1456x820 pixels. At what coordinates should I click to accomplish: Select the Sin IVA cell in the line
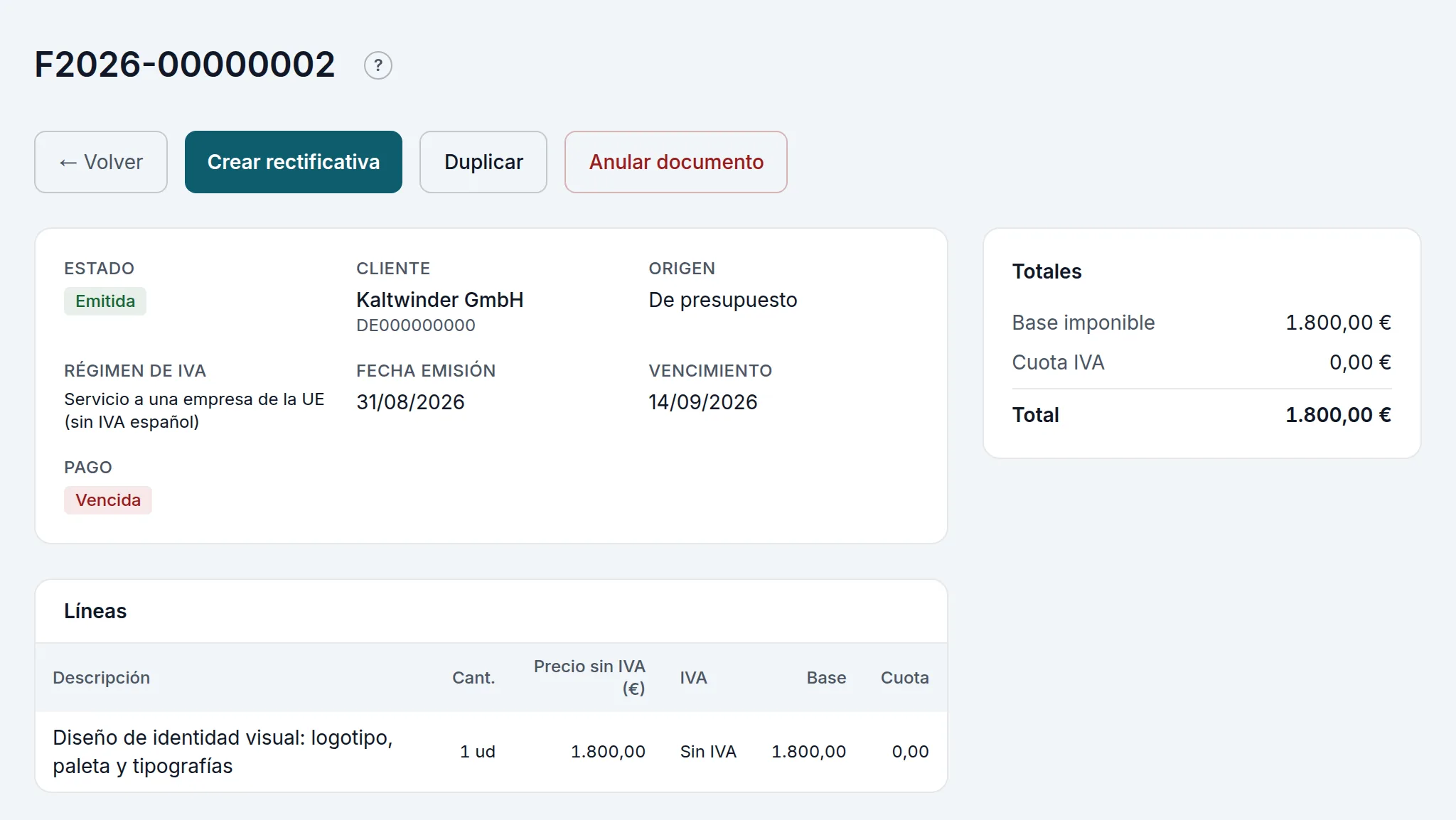tap(708, 752)
